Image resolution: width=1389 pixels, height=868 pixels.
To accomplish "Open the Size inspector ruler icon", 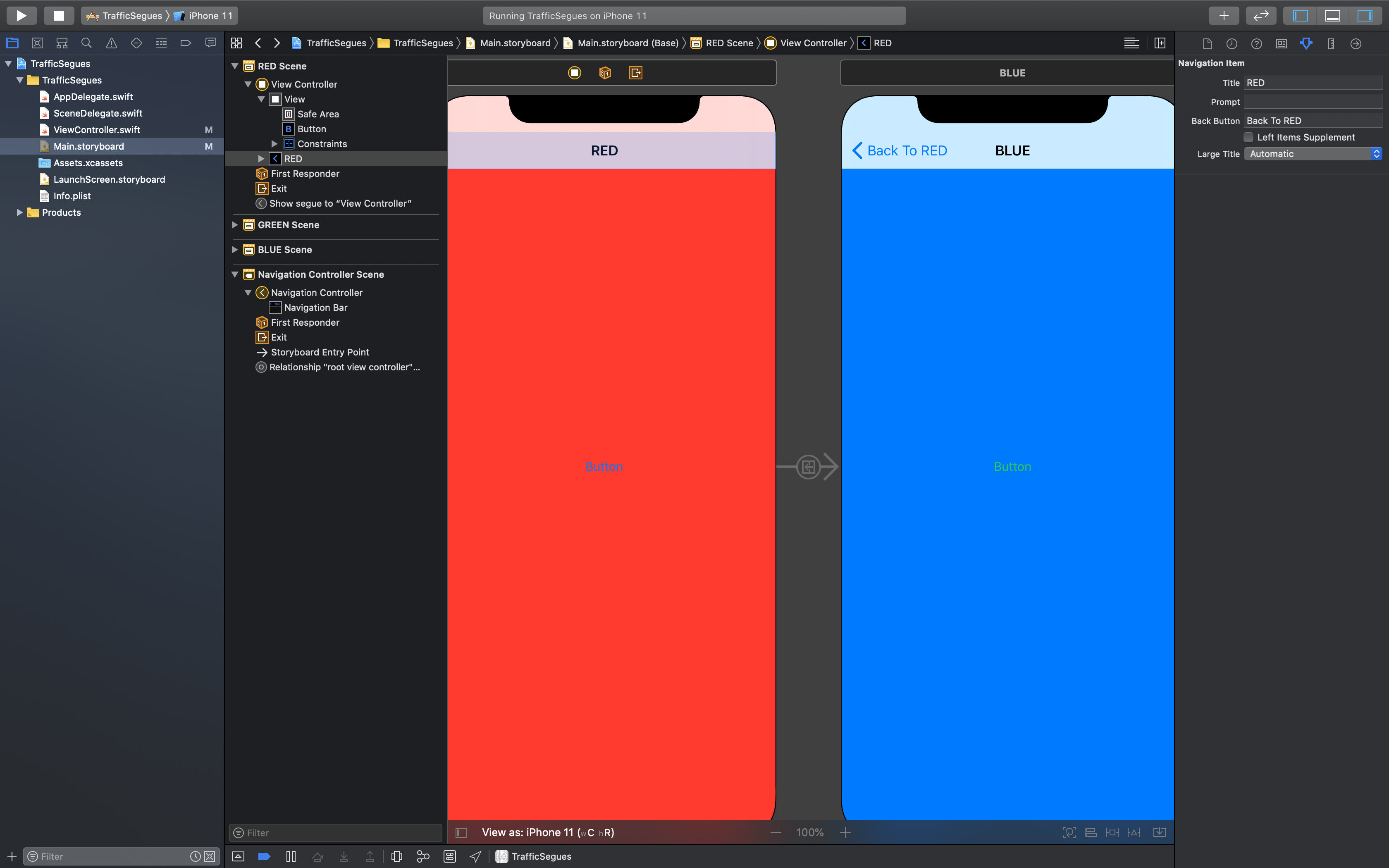I will coord(1331,44).
